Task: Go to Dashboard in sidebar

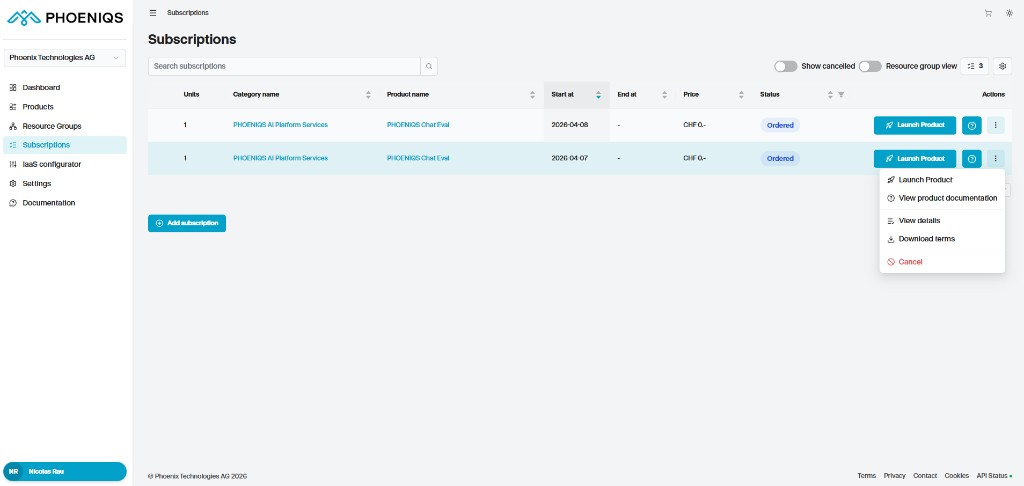Action: (65, 88)
